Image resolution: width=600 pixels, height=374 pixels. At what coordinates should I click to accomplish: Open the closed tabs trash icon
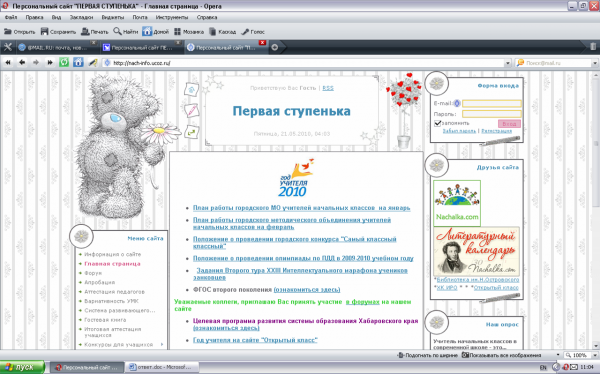pyautogui.click(x=593, y=47)
